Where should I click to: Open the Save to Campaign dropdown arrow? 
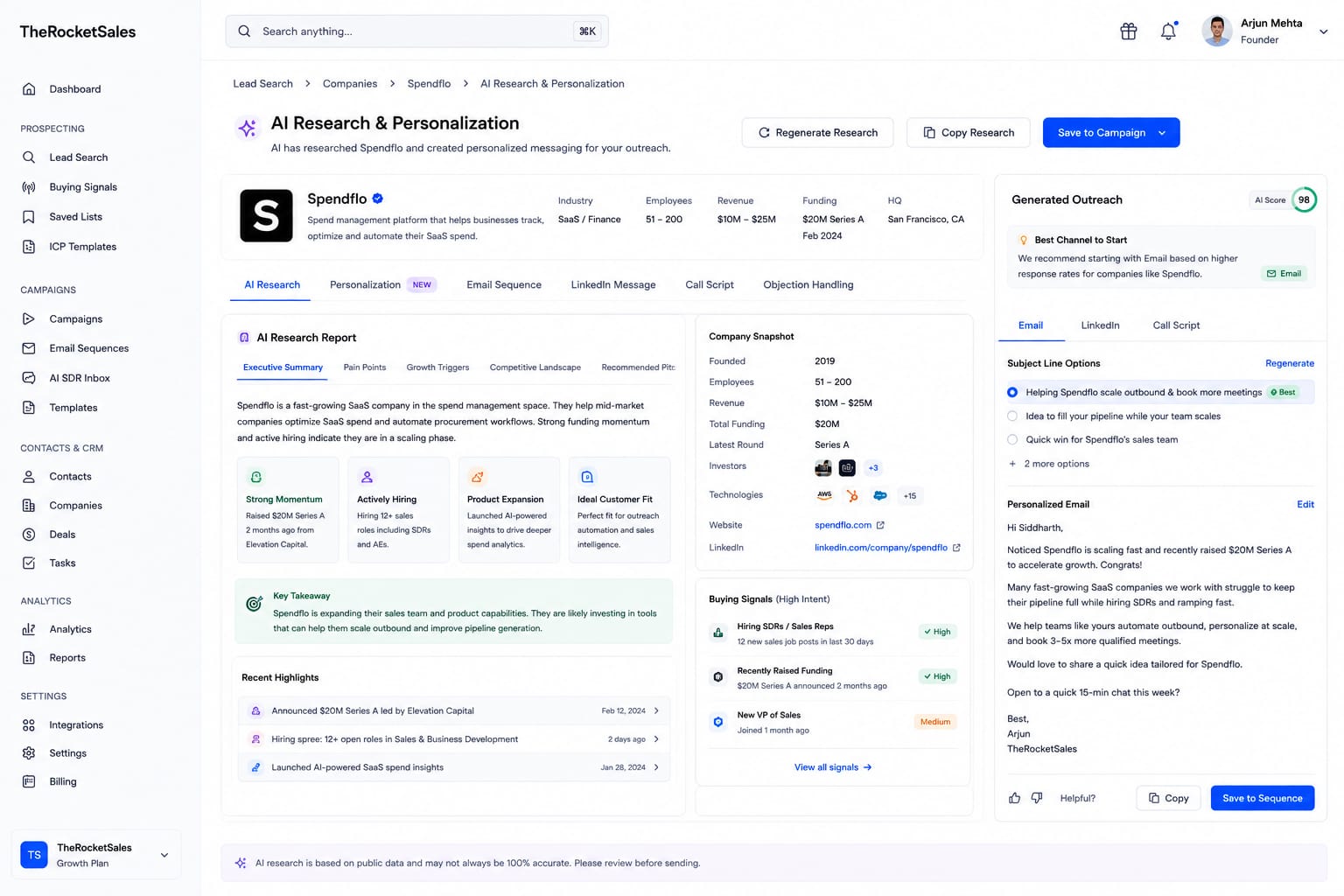[x=1162, y=133]
